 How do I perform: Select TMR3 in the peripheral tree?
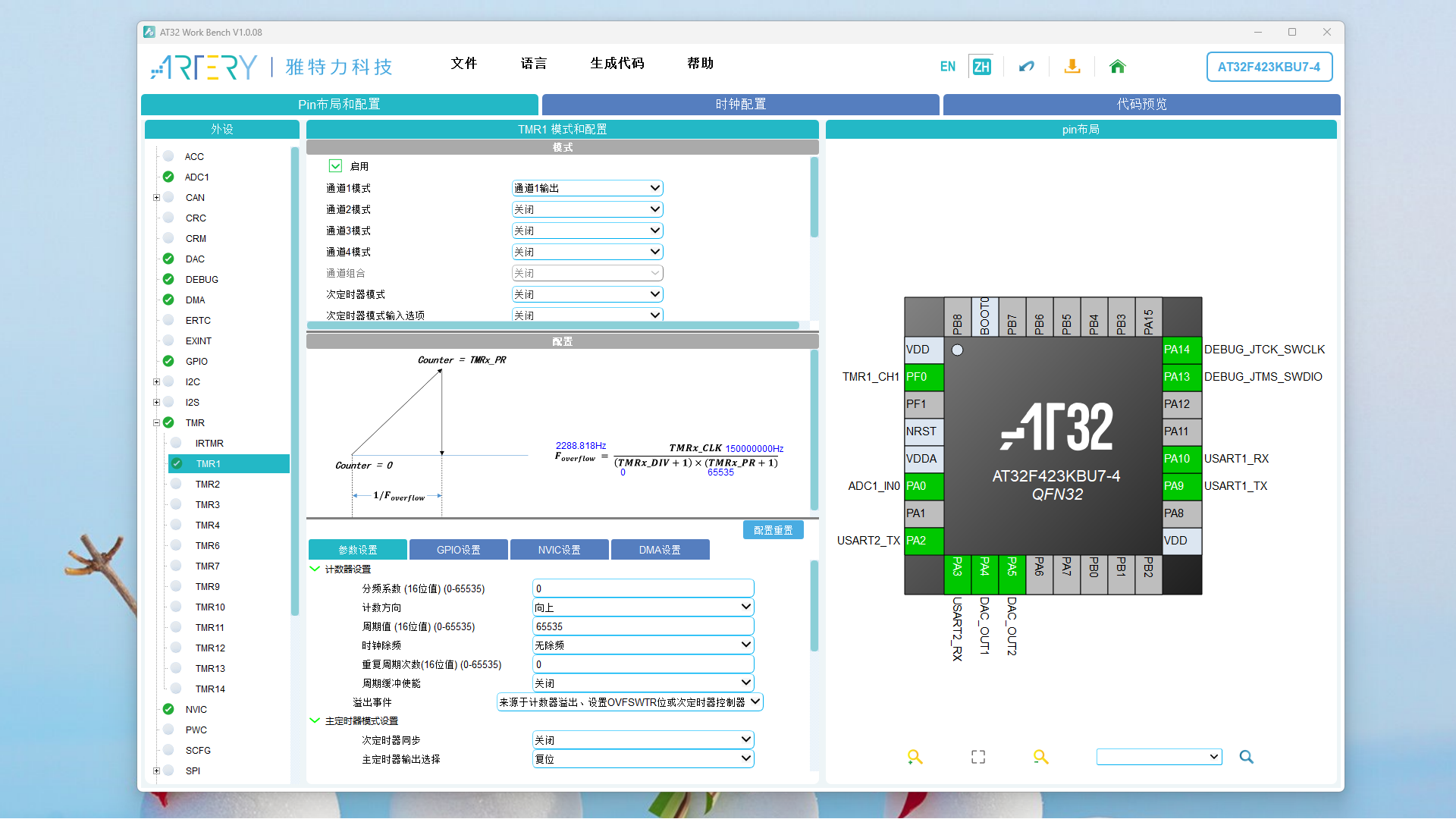(207, 504)
